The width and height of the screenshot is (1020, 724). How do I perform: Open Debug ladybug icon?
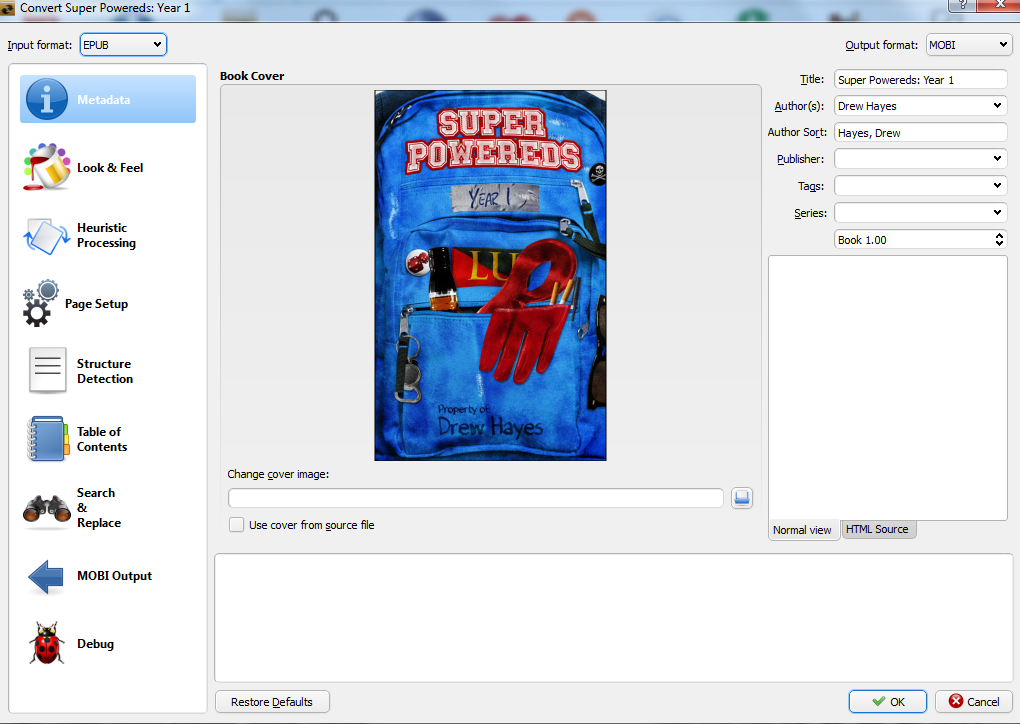pos(46,643)
